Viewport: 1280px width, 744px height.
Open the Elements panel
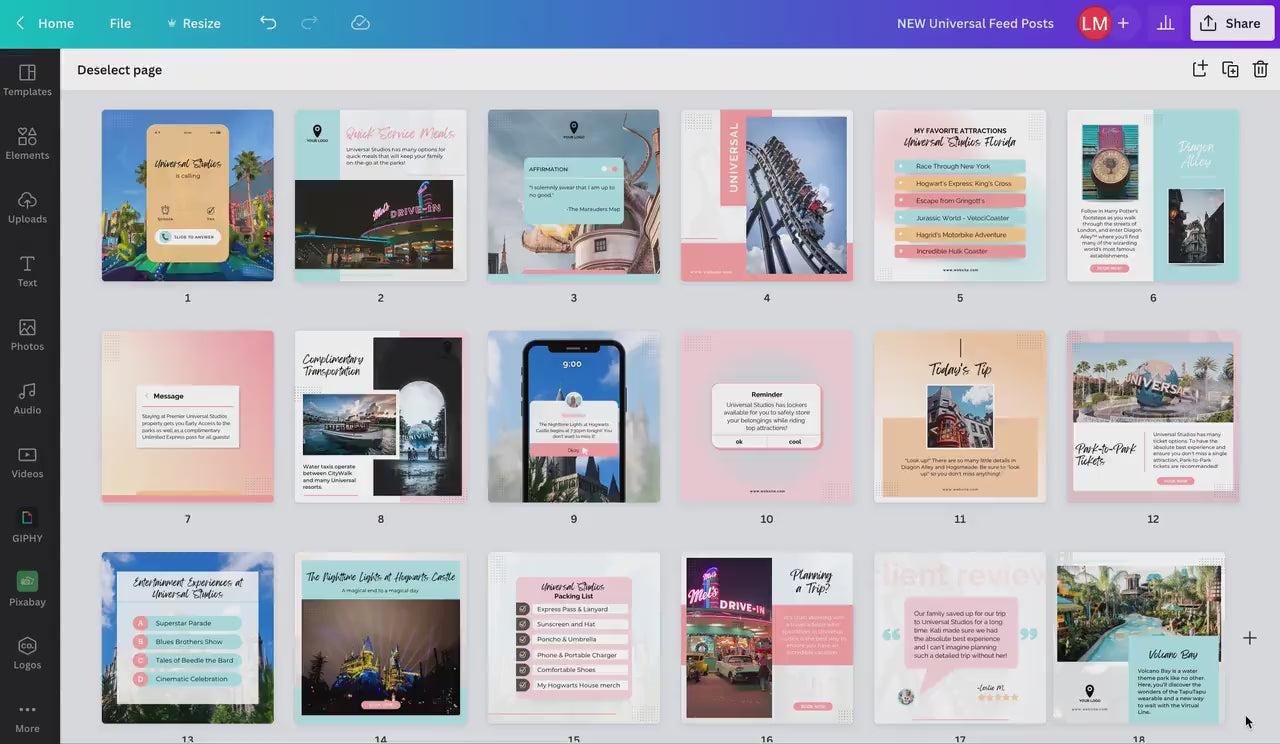pos(27,143)
